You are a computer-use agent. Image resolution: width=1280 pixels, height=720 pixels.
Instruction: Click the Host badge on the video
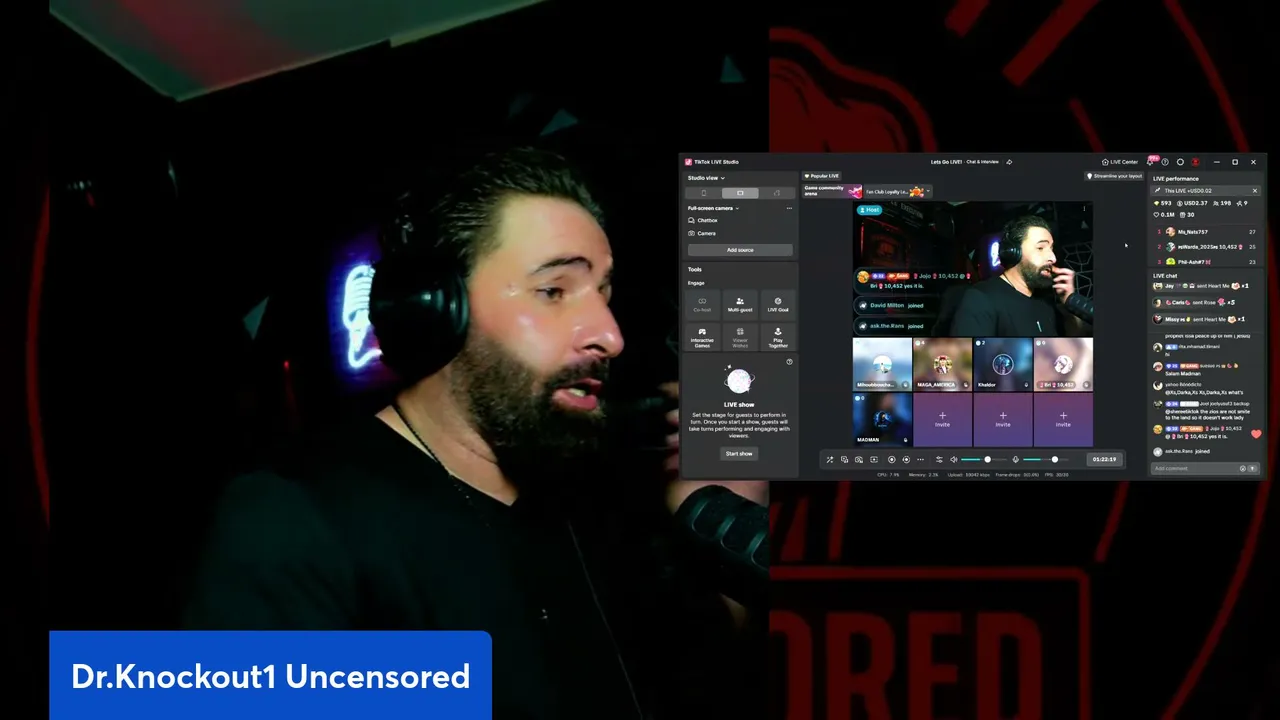(x=869, y=210)
